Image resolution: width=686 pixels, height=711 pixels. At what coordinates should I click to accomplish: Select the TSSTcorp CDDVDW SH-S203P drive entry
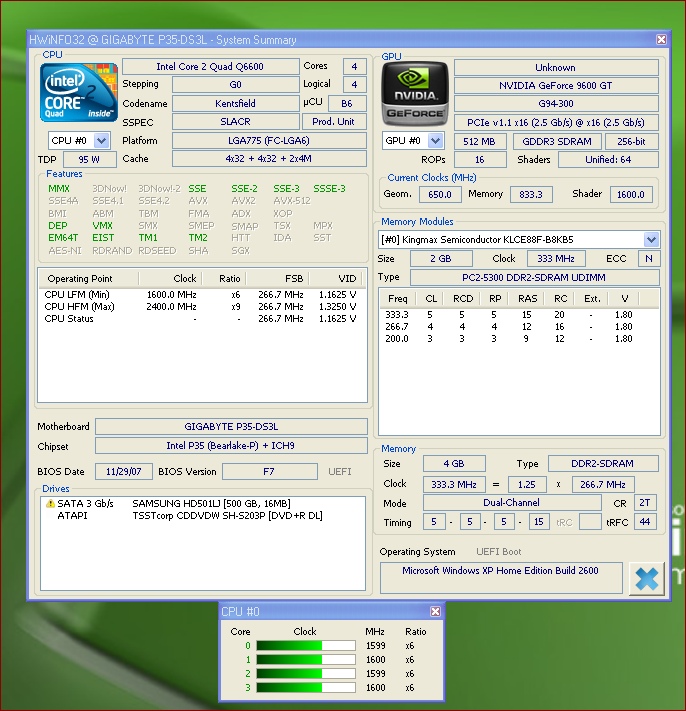click(x=203, y=516)
